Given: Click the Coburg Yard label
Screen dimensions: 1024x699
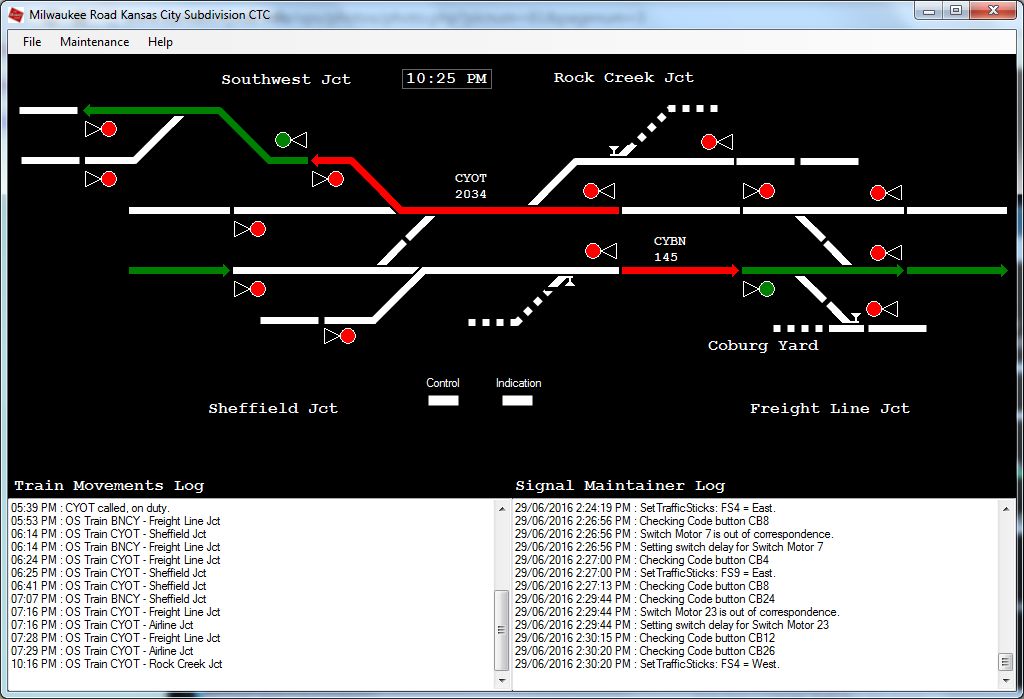Looking at the screenshot, I should point(763,346).
